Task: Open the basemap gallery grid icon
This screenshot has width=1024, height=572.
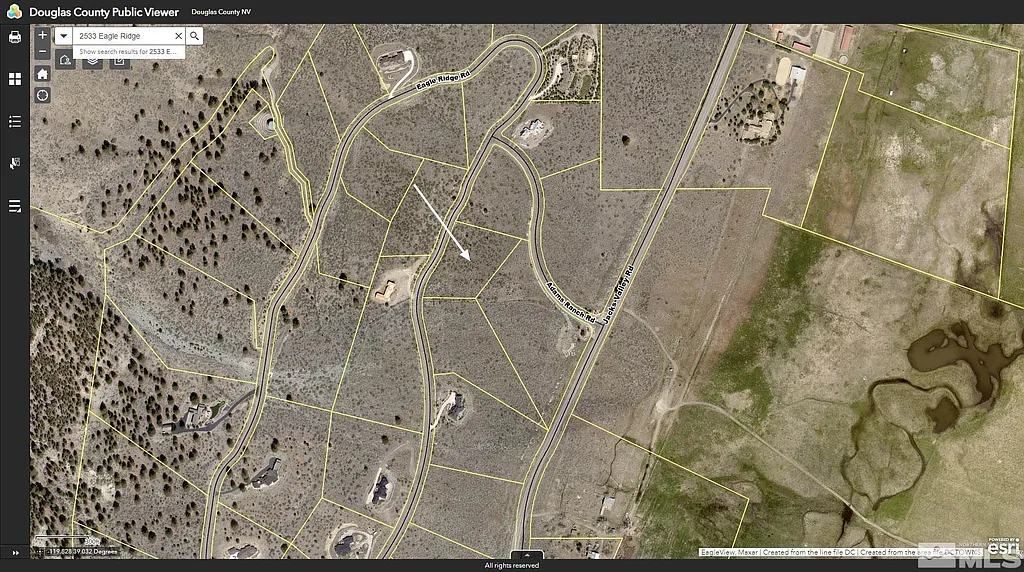Action: tap(15, 79)
